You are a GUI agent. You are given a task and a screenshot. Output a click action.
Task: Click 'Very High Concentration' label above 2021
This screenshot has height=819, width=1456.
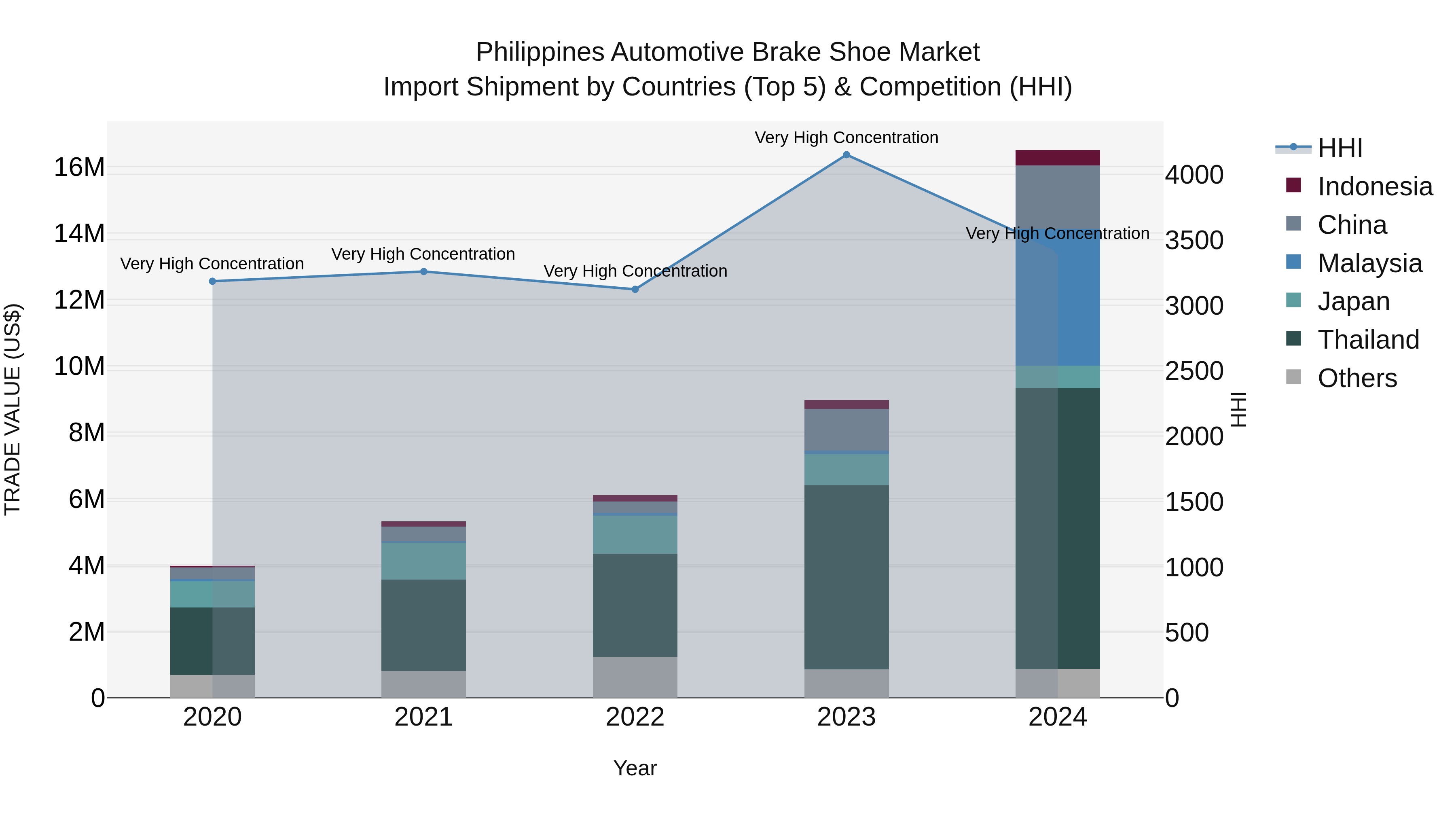click(423, 254)
